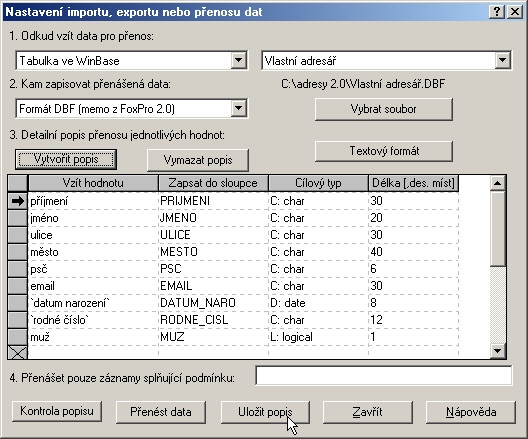Screen dimensions: 528x439
Task: Select the row header beside 'psč'
Action: (18, 269)
